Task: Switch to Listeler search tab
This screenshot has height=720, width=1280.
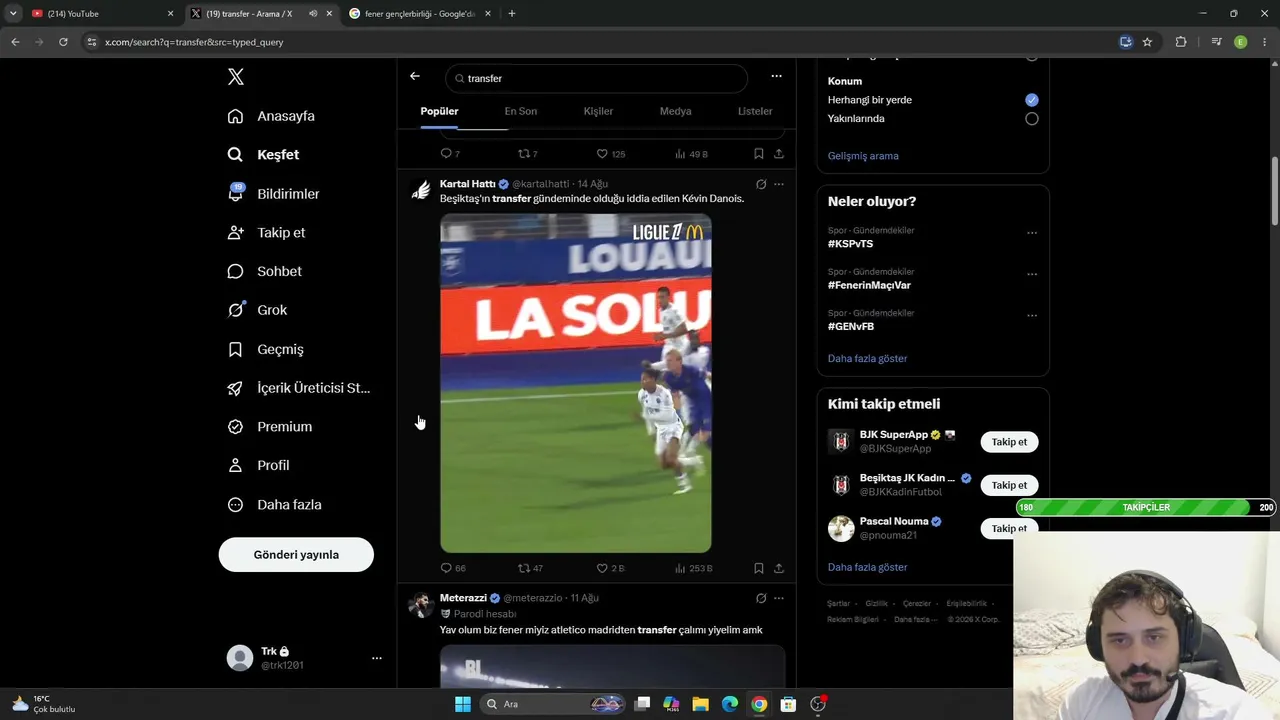Action: coord(755,111)
